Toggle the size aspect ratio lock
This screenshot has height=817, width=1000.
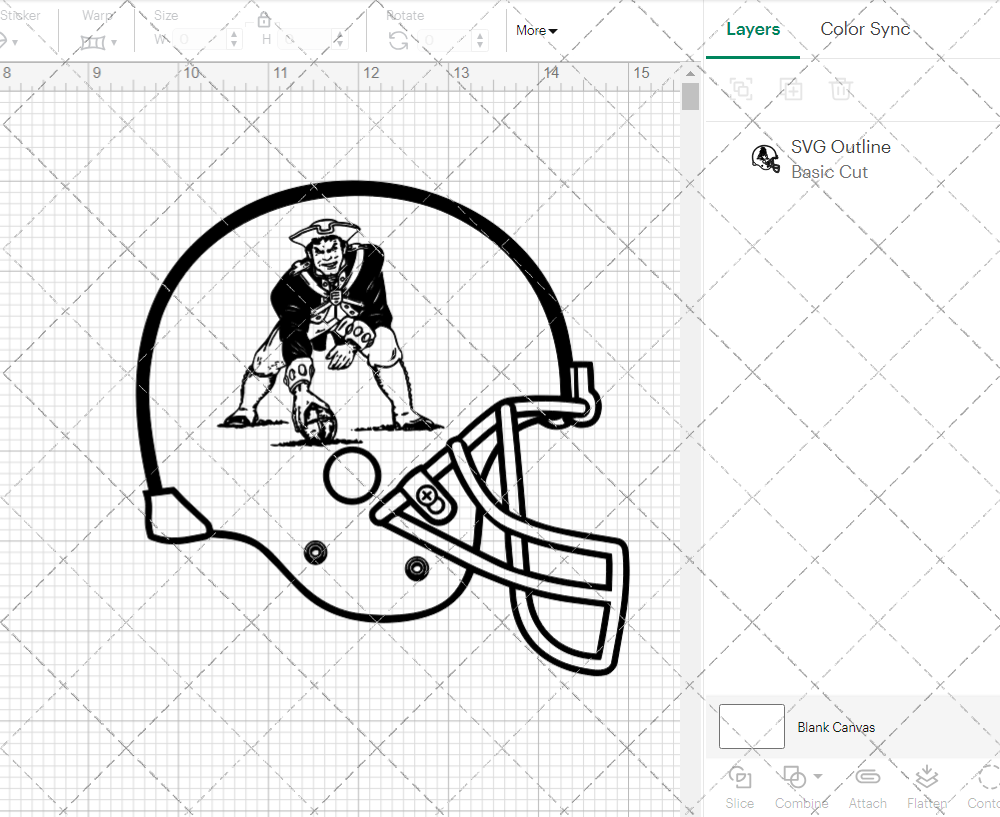pyautogui.click(x=263, y=19)
